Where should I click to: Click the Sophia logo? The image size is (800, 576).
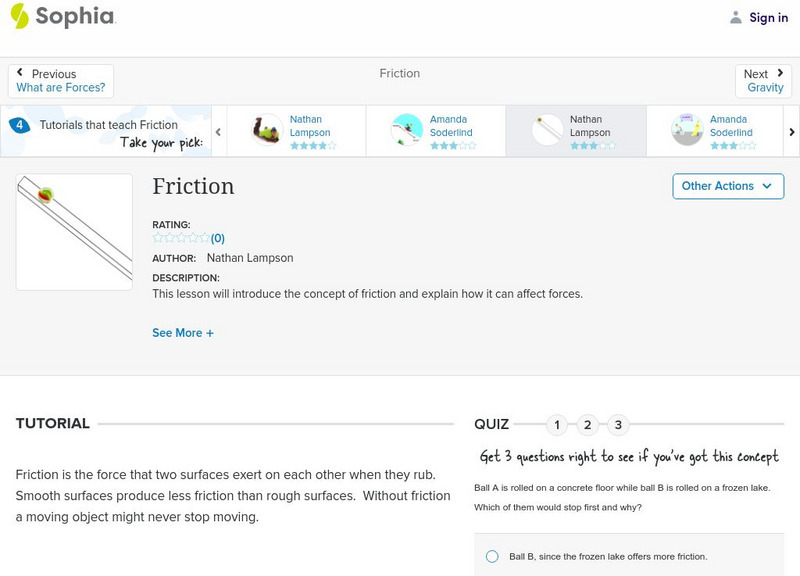(x=62, y=17)
